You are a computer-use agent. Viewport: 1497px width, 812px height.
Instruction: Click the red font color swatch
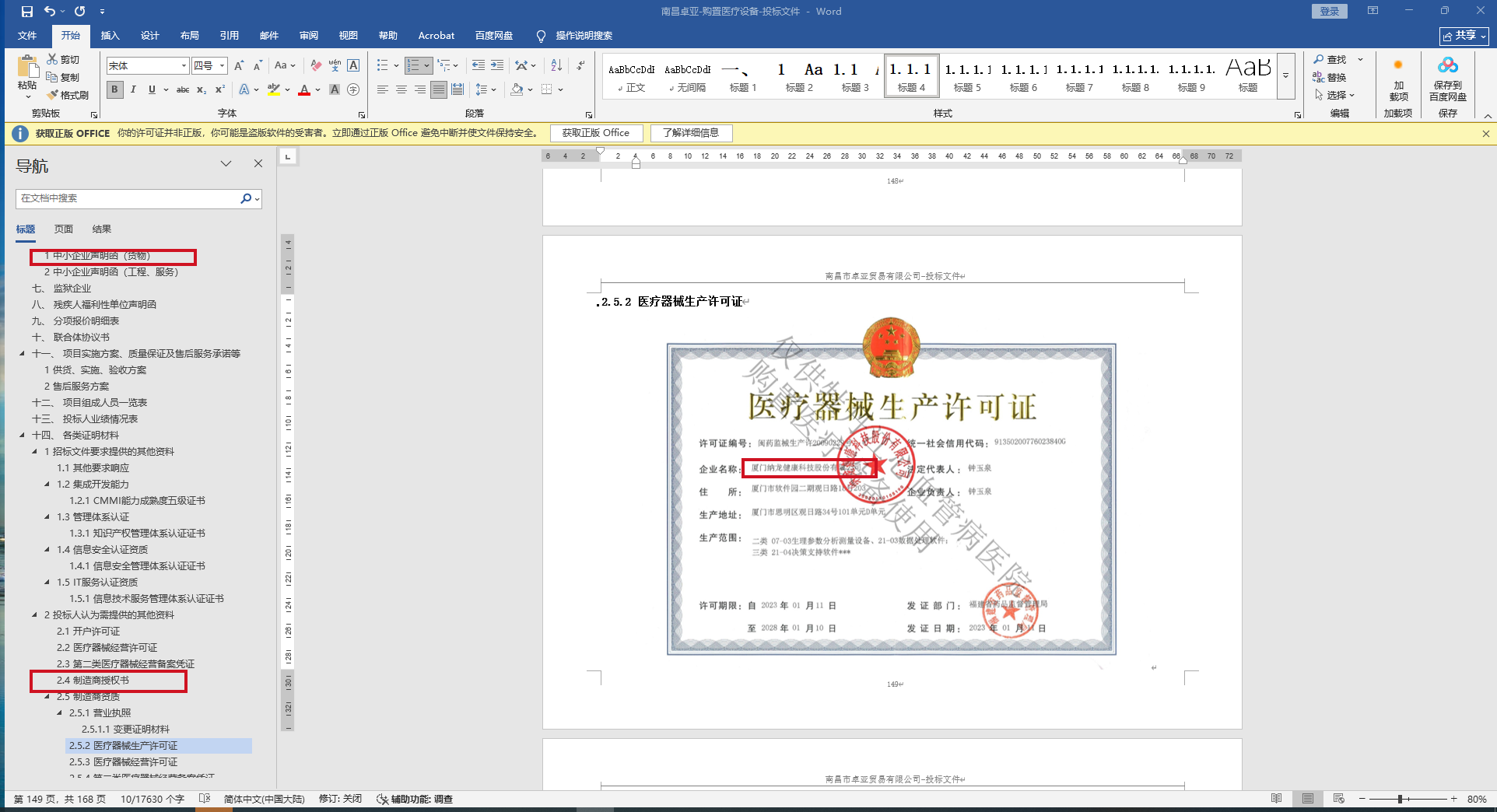click(304, 90)
